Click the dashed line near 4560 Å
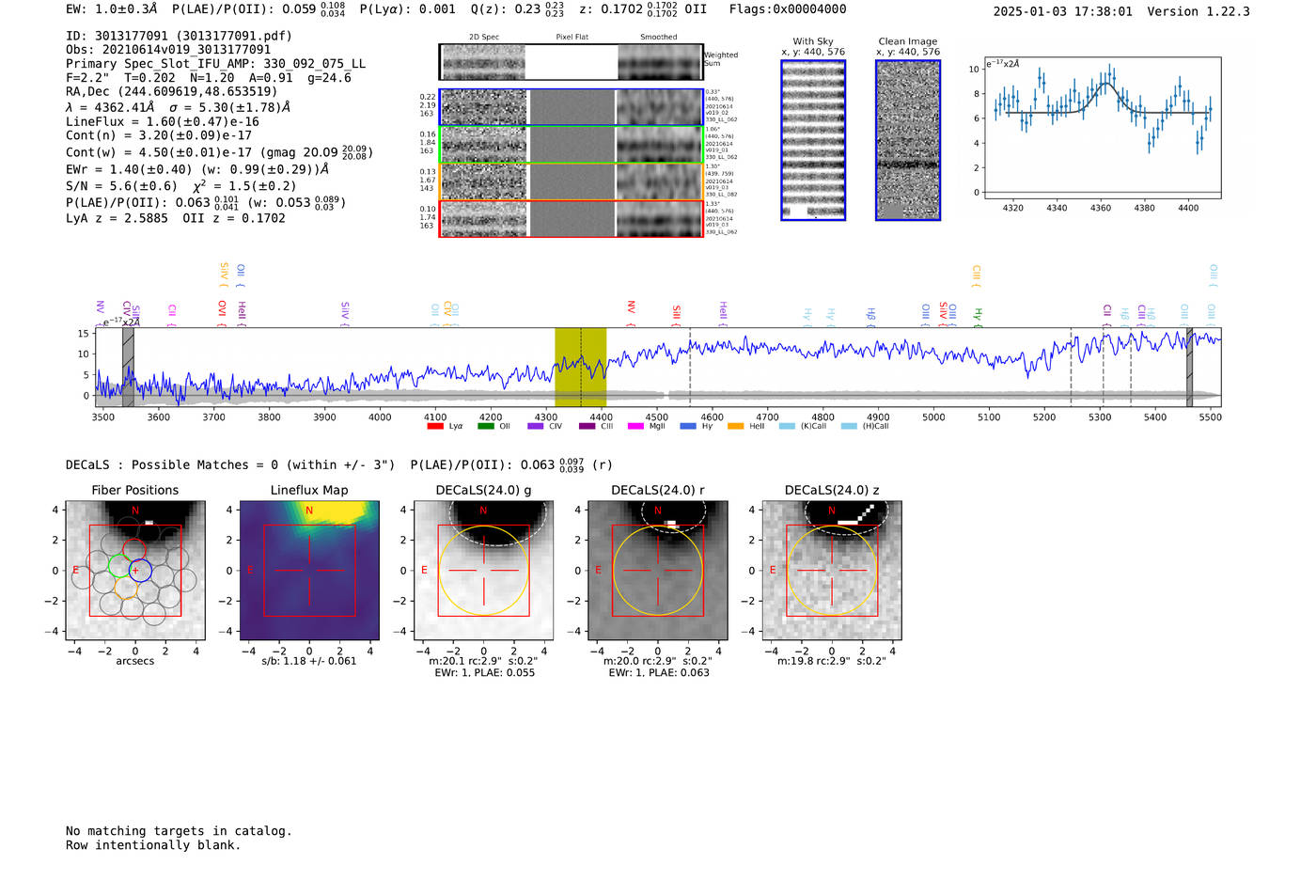 pos(690,367)
